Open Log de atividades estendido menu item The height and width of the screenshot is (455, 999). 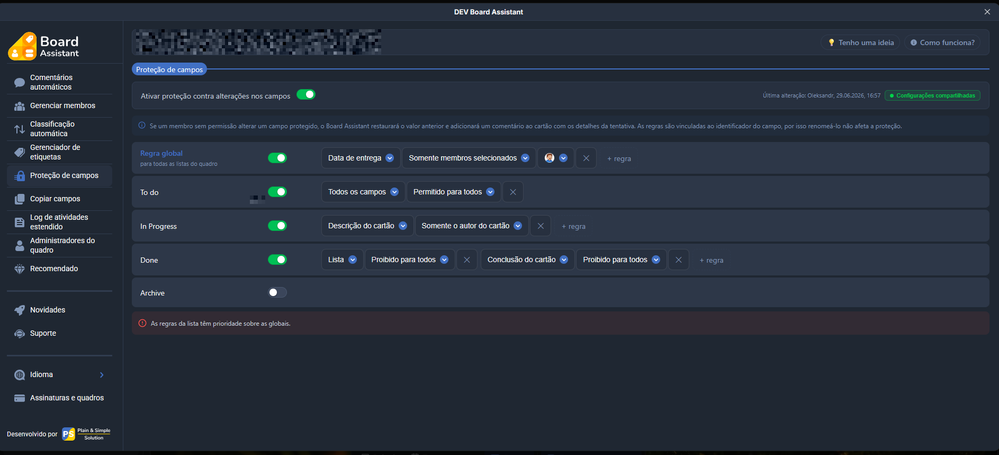pos(59,222)
